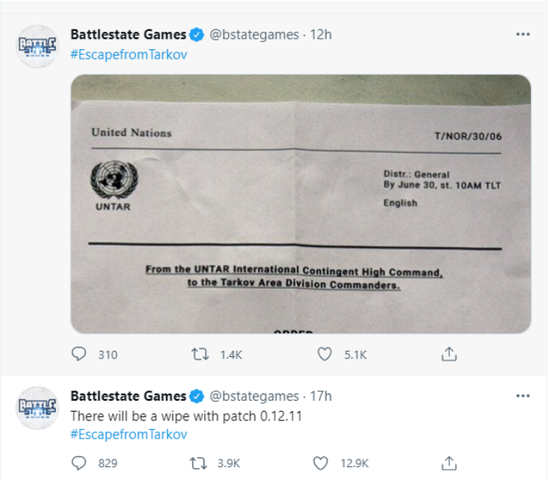Share the wipe announcement tweet
The width and height of the screenshot is (550, 480).
coord(449,463)
